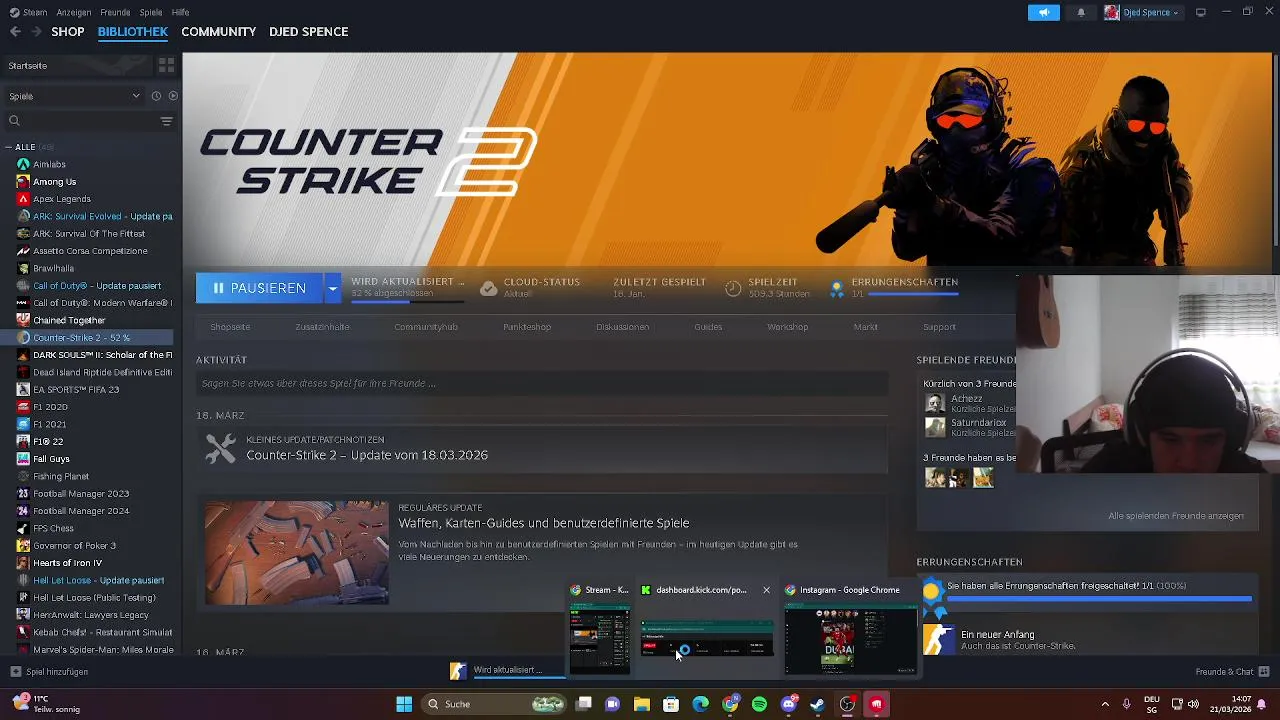1280x720 pixels.
Task: Go back with the navigation arrow
Action: pyautogui.click(x=15, y=32)
